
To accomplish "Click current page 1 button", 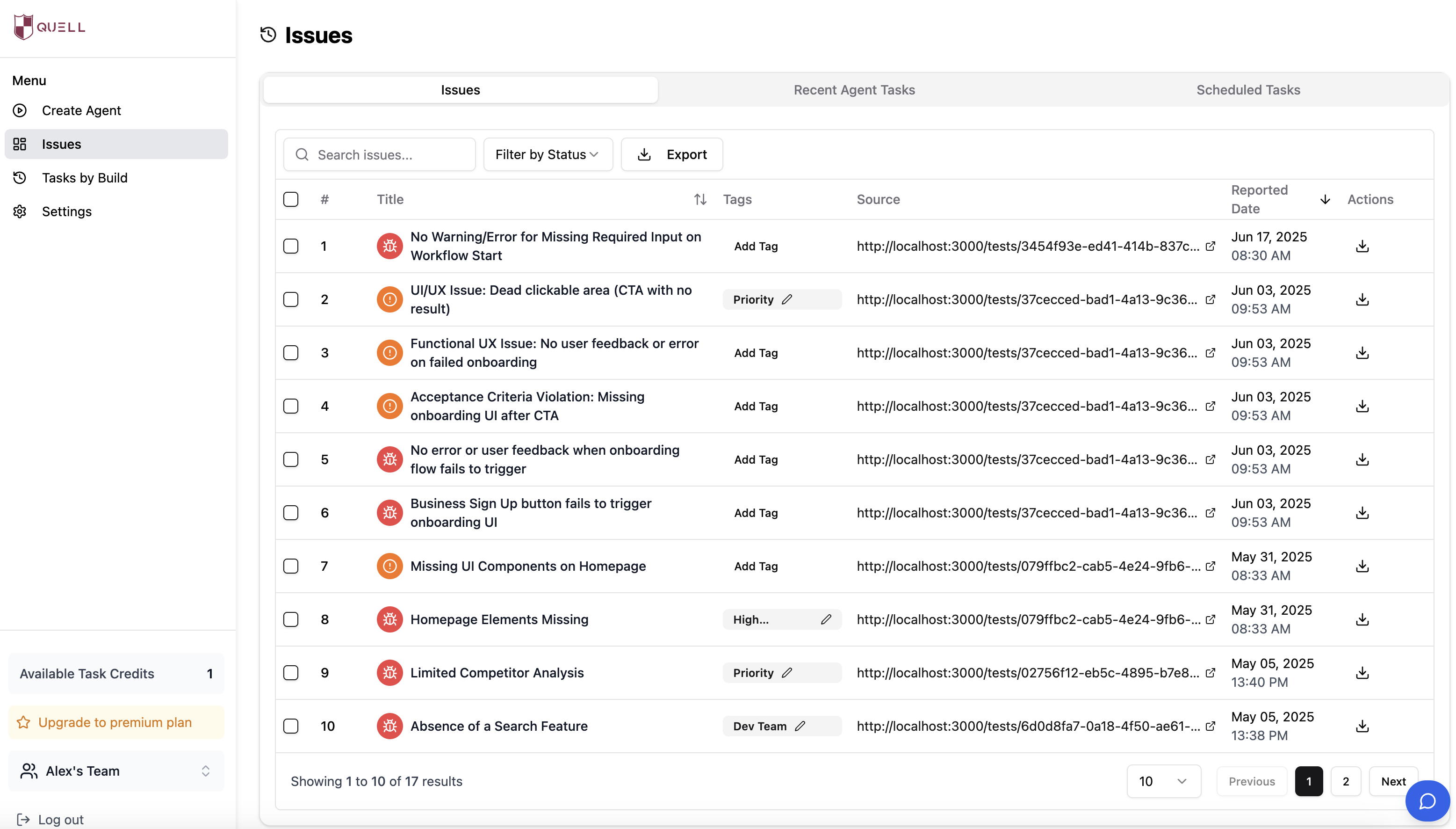I will [1309, 781].
